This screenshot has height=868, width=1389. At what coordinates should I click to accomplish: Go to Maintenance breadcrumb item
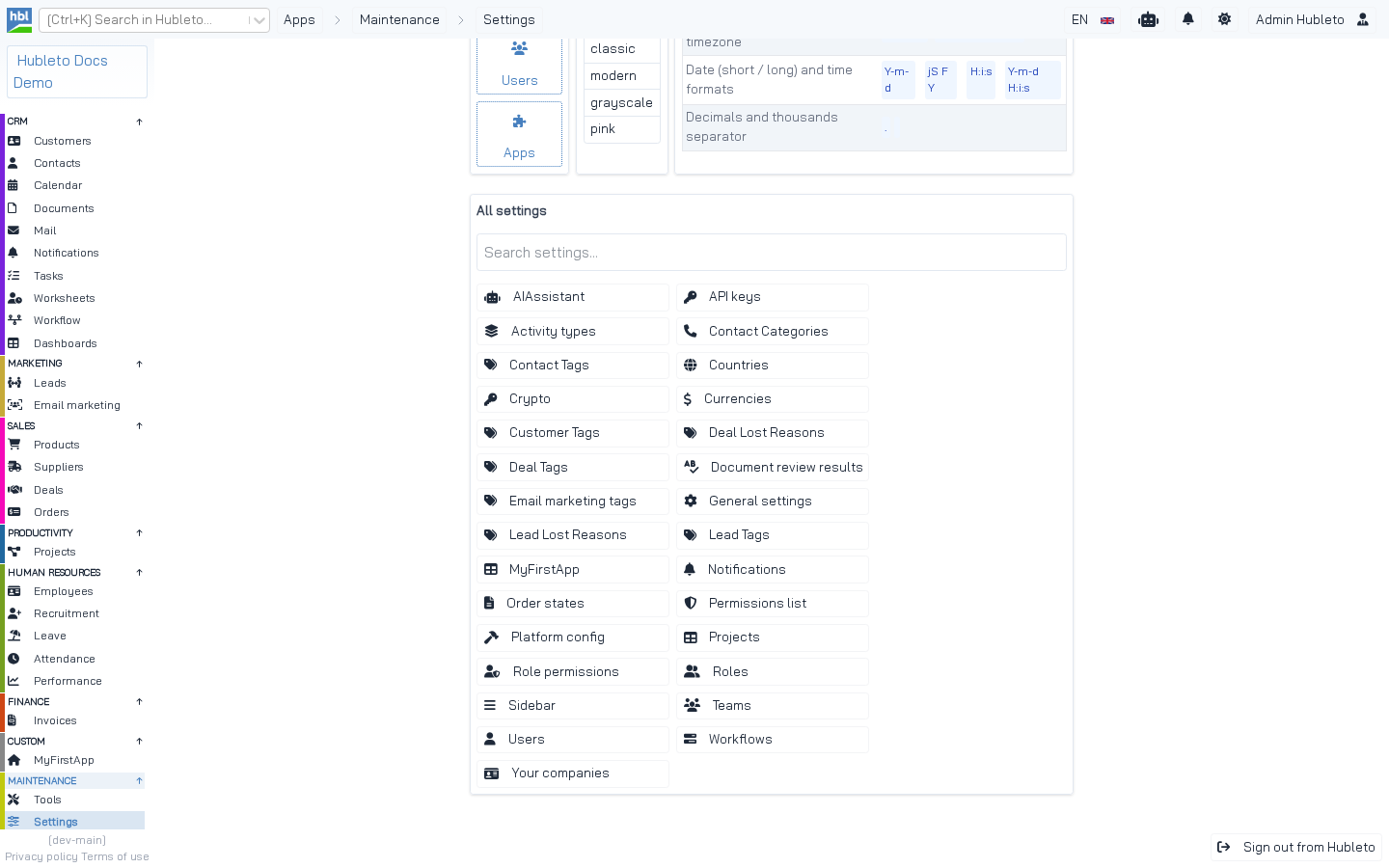pyautogui.click(x=399, y=19)
